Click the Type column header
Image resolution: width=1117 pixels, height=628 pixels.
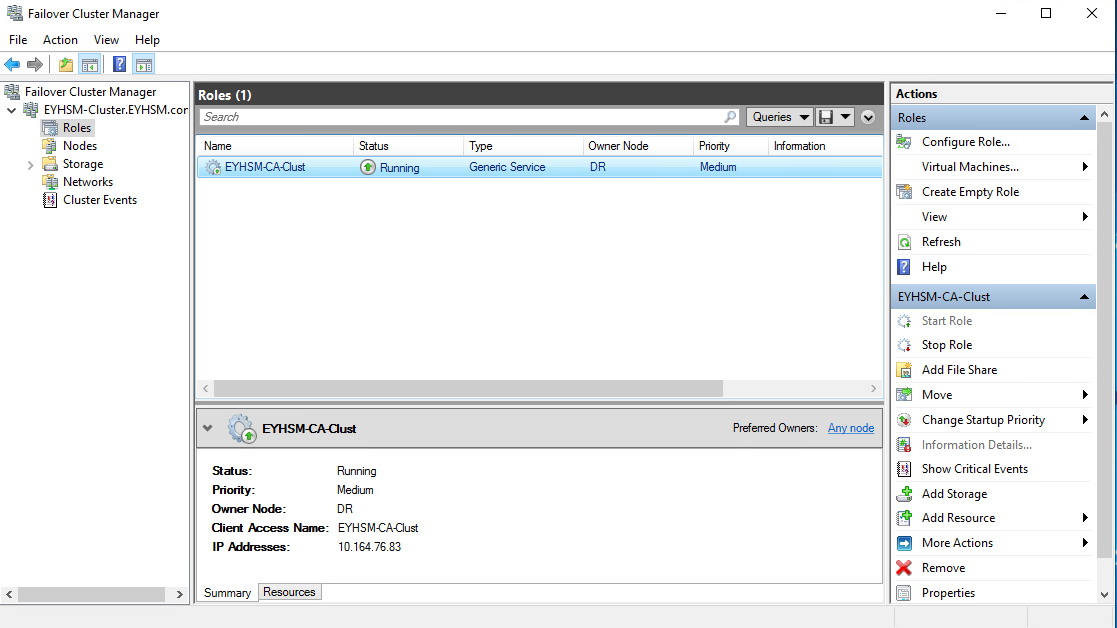point(523,146)
